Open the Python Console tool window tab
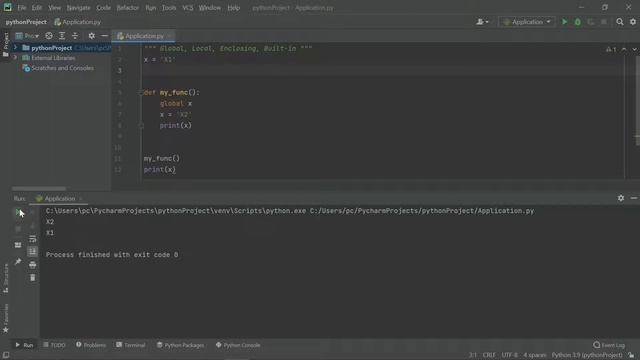 238,345
